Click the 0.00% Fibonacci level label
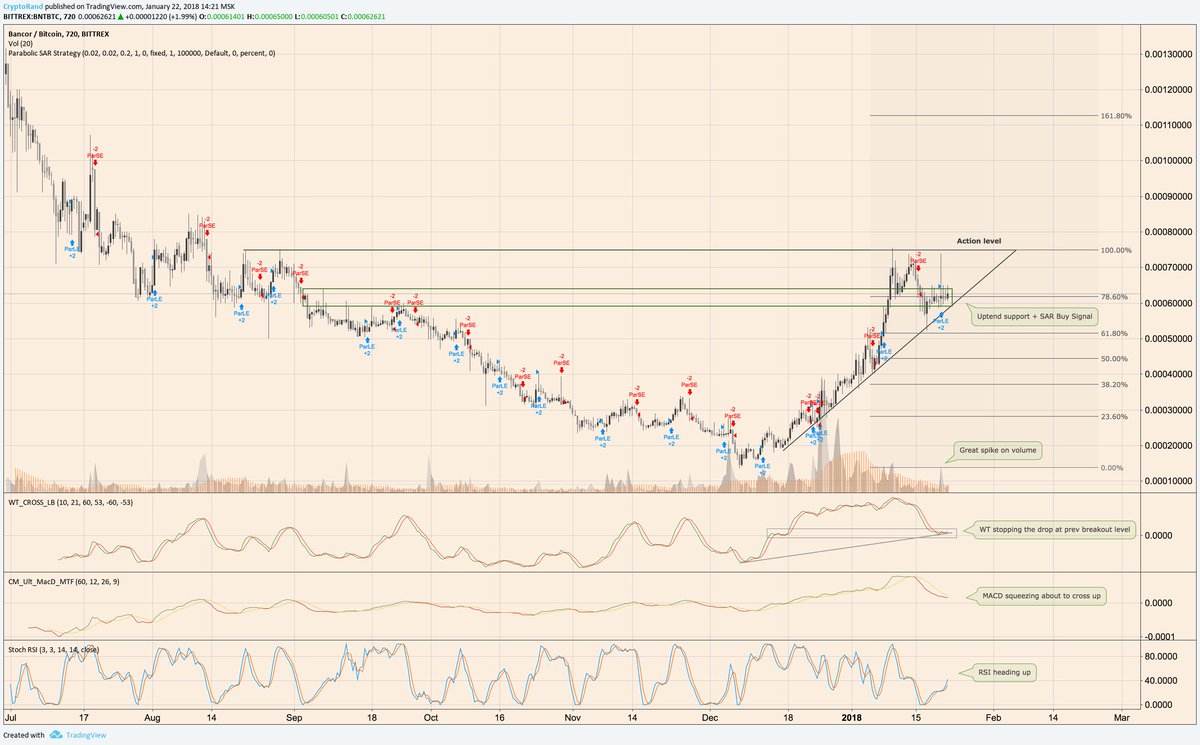Viewport: 1200px width, 745px height. coord(1111,468)
